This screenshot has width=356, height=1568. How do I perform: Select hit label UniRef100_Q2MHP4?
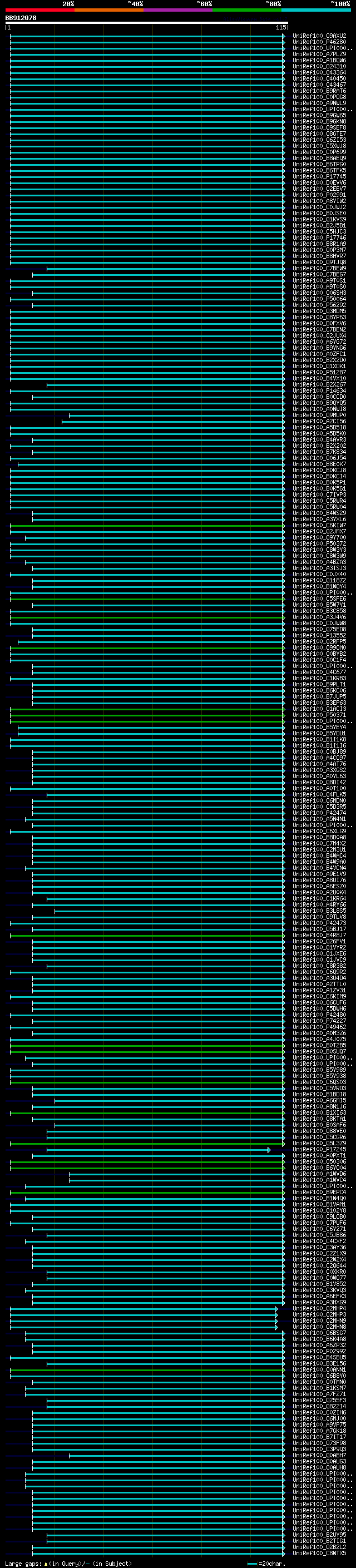pos(319,1309)
